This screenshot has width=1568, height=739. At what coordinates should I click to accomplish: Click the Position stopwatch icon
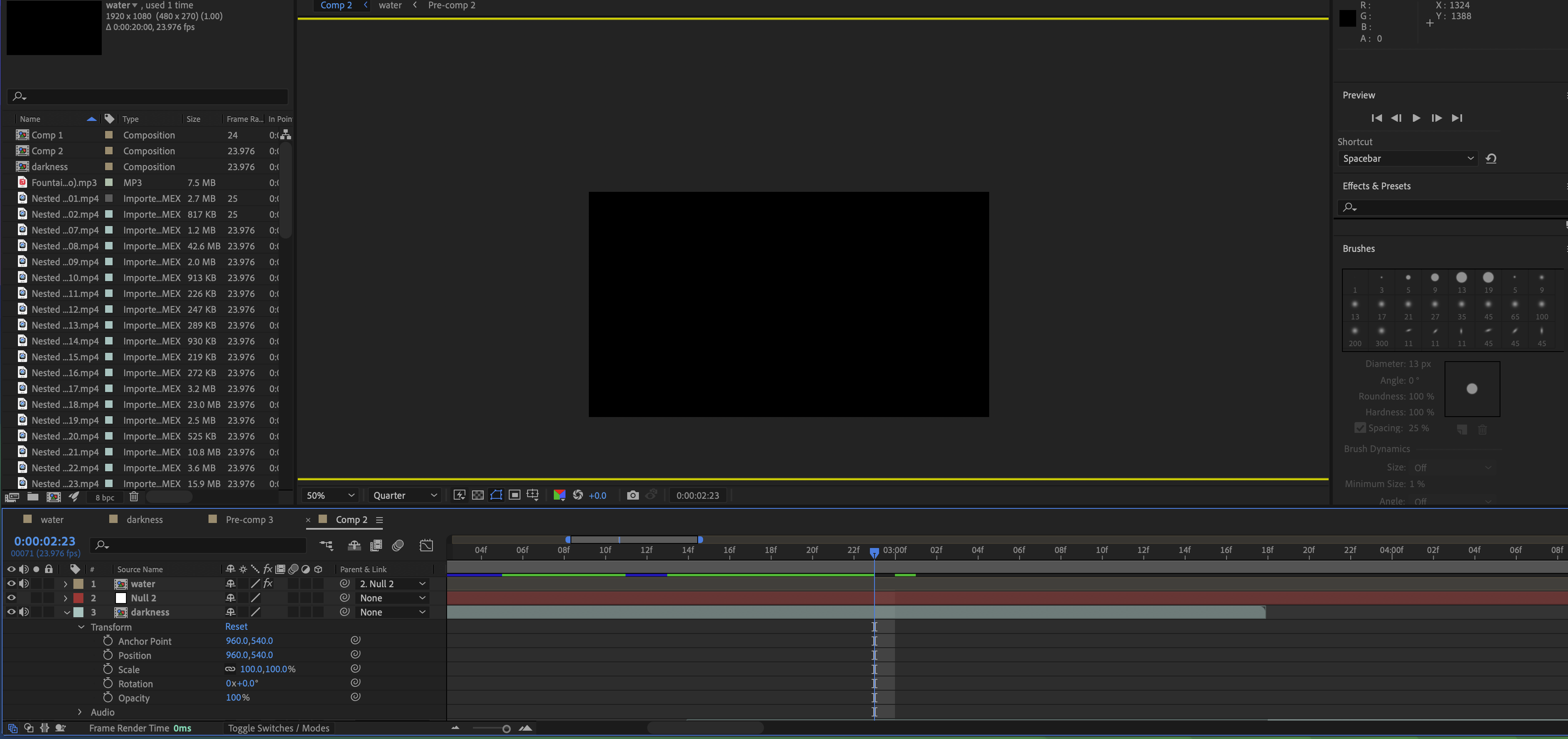tap(108, 655)
